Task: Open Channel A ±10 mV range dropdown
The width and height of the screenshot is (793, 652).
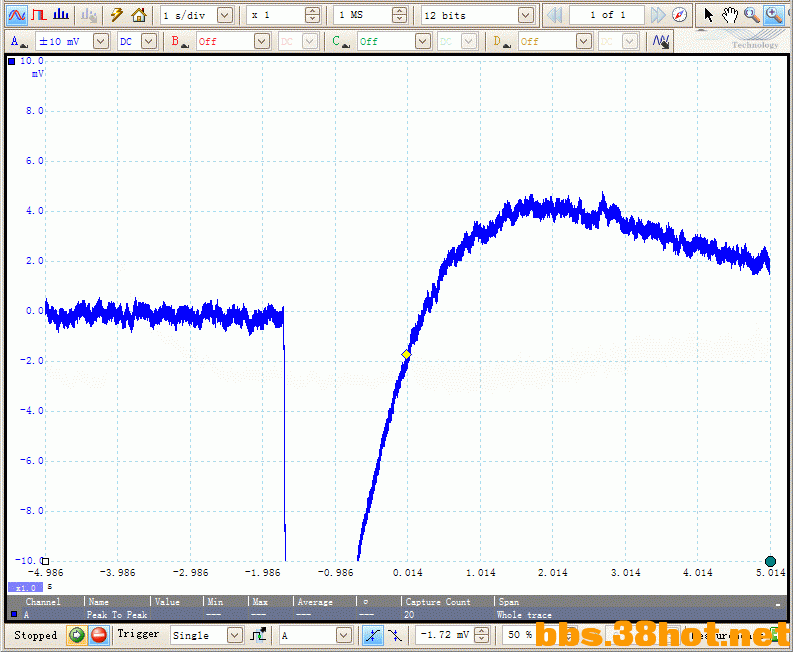Action: 101,41
